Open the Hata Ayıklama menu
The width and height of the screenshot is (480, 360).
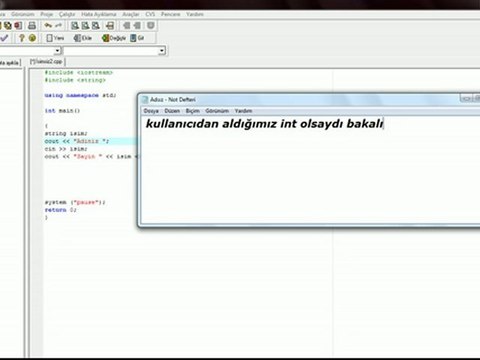click(x=99, y=14)
